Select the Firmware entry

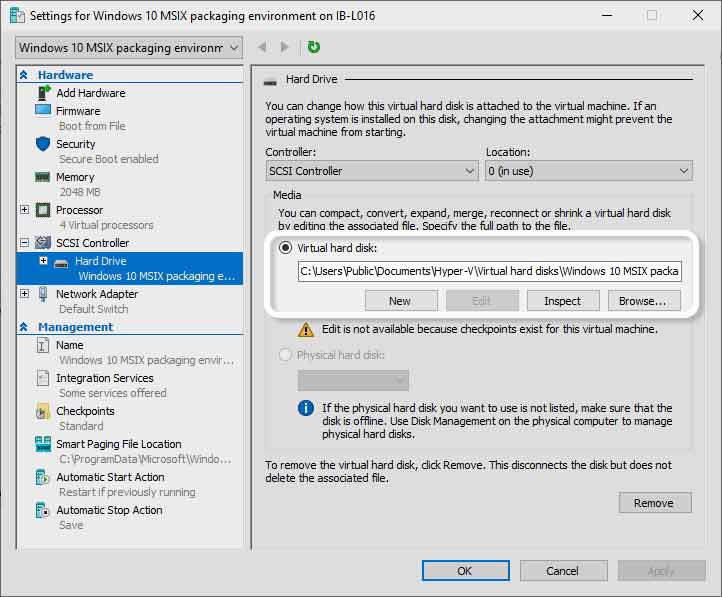click(78, 111)
